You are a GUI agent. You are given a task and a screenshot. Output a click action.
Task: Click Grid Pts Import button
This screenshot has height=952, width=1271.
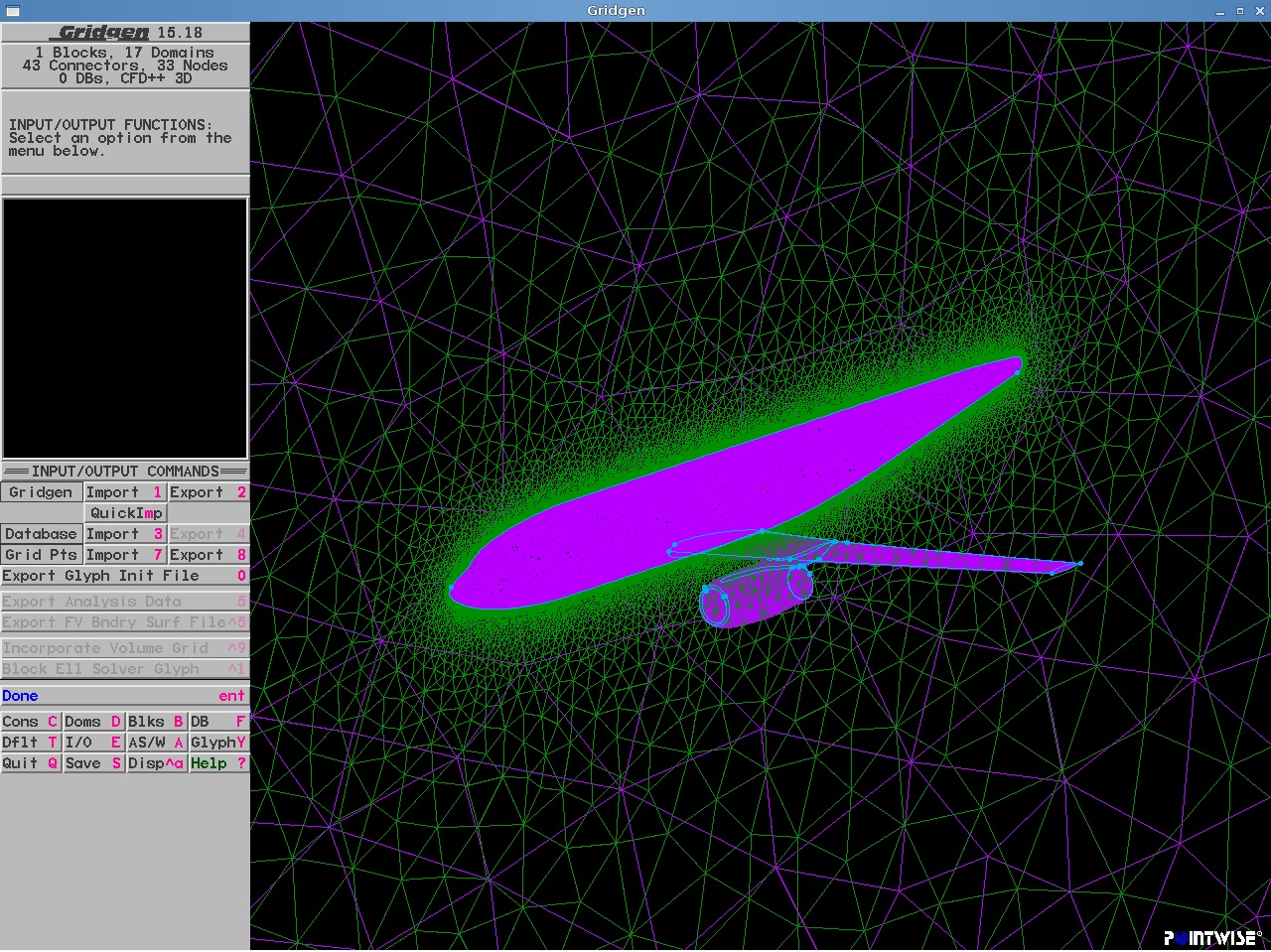point(124,555)
